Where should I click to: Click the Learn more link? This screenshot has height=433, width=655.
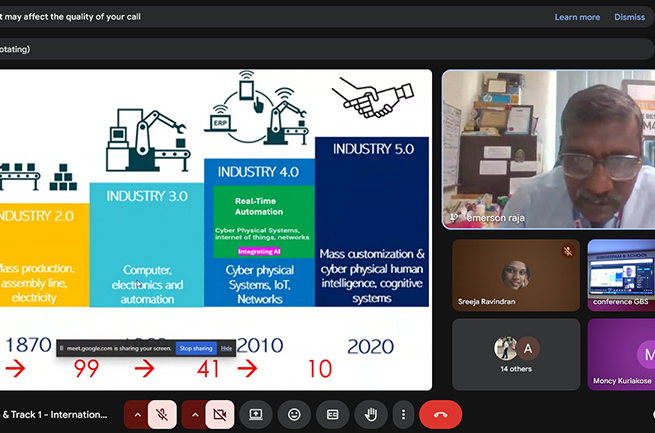577,17
